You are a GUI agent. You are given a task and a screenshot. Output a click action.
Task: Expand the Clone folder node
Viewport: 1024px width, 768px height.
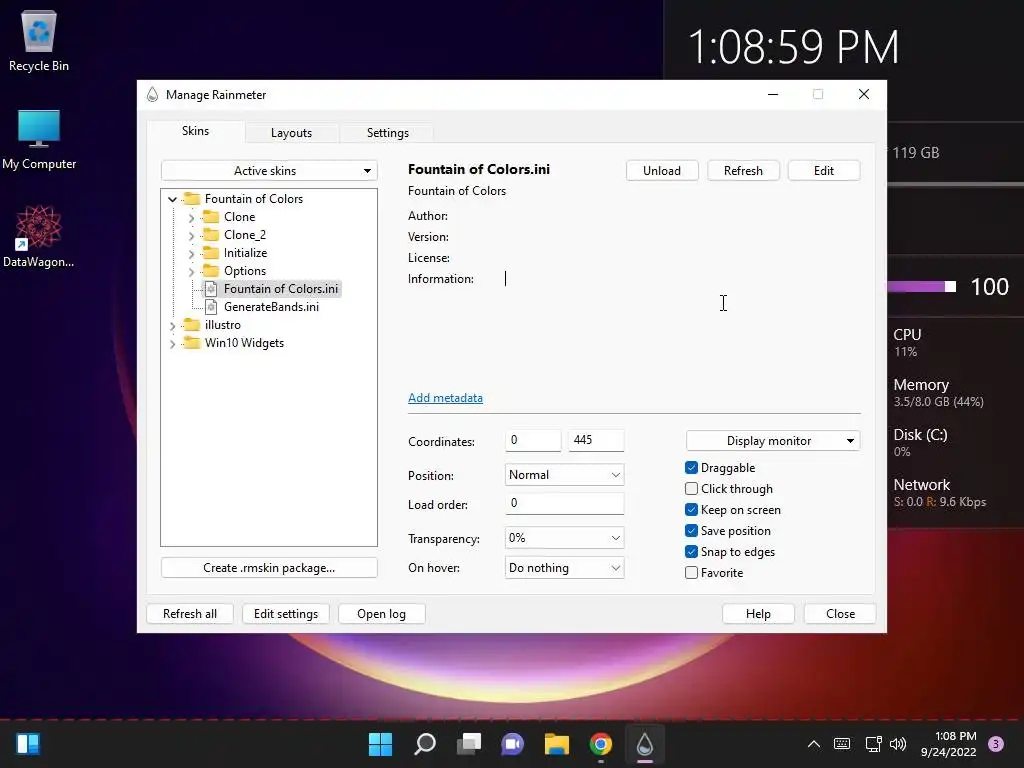coord(191,217)
